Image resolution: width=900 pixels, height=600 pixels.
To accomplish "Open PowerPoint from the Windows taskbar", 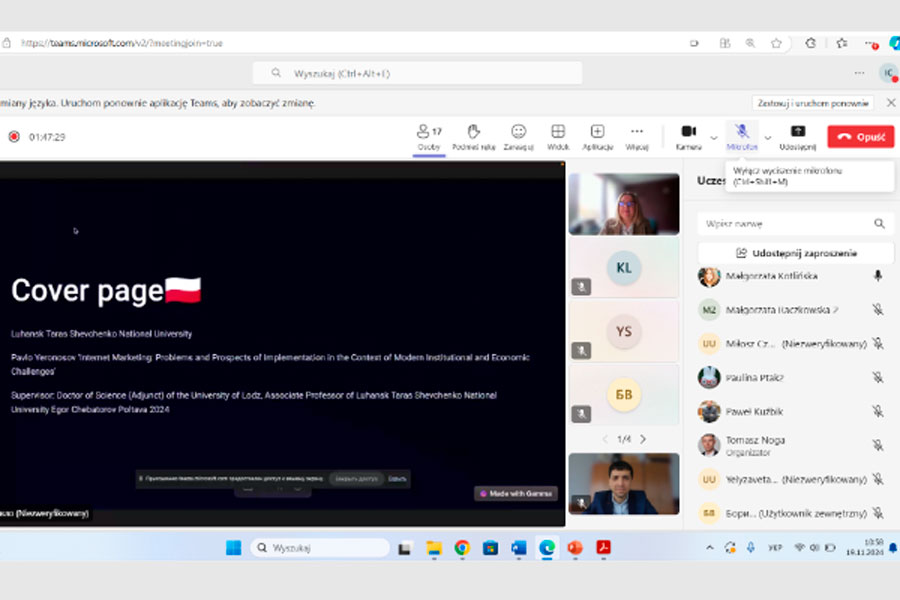I will (x=575, y=548).
